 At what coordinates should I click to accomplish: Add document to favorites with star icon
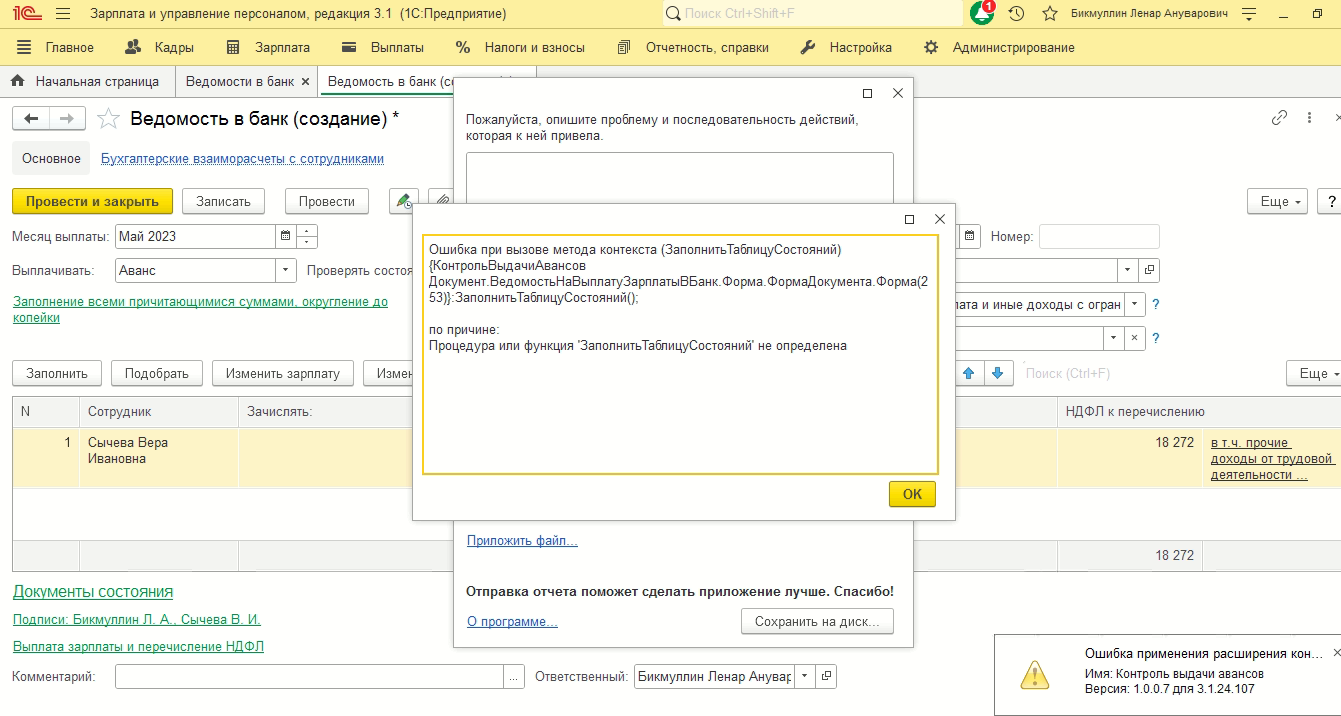(x=110, y=119)
